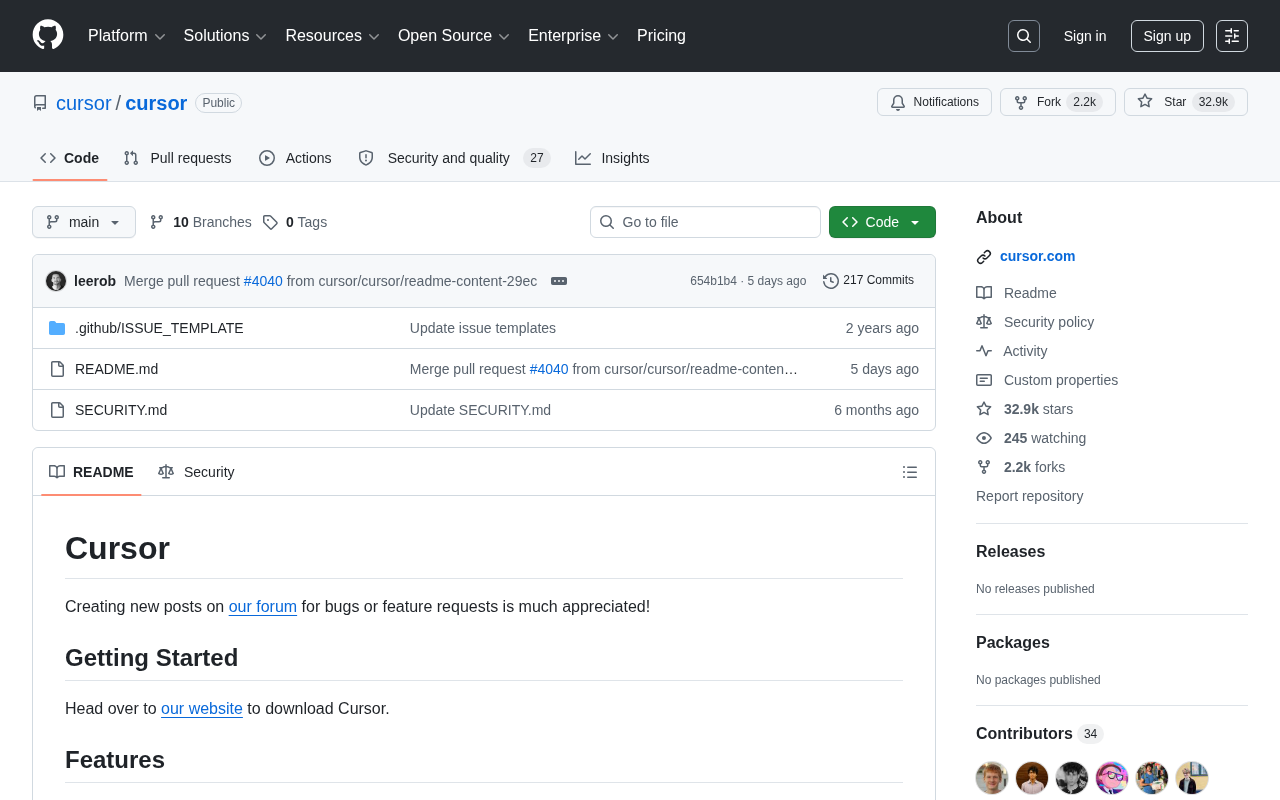
Task: Open the Contributors 34 link
Action: (1039, 734)
